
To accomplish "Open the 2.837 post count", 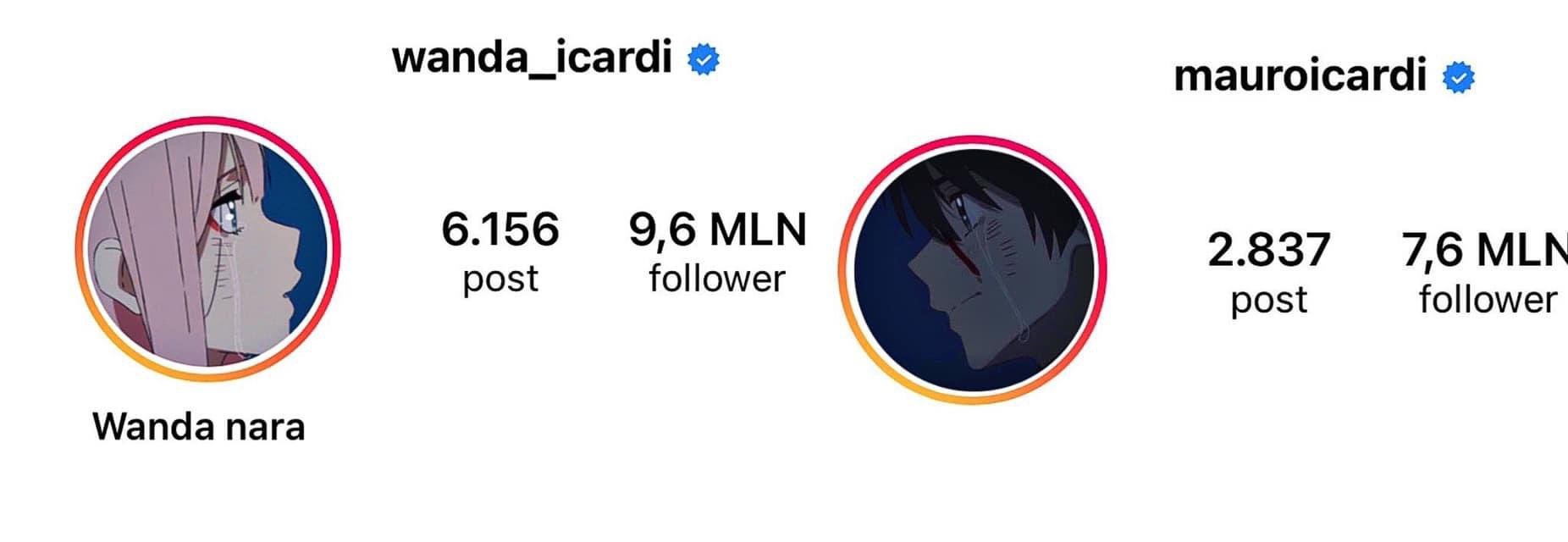I will tap(1269, 250).
